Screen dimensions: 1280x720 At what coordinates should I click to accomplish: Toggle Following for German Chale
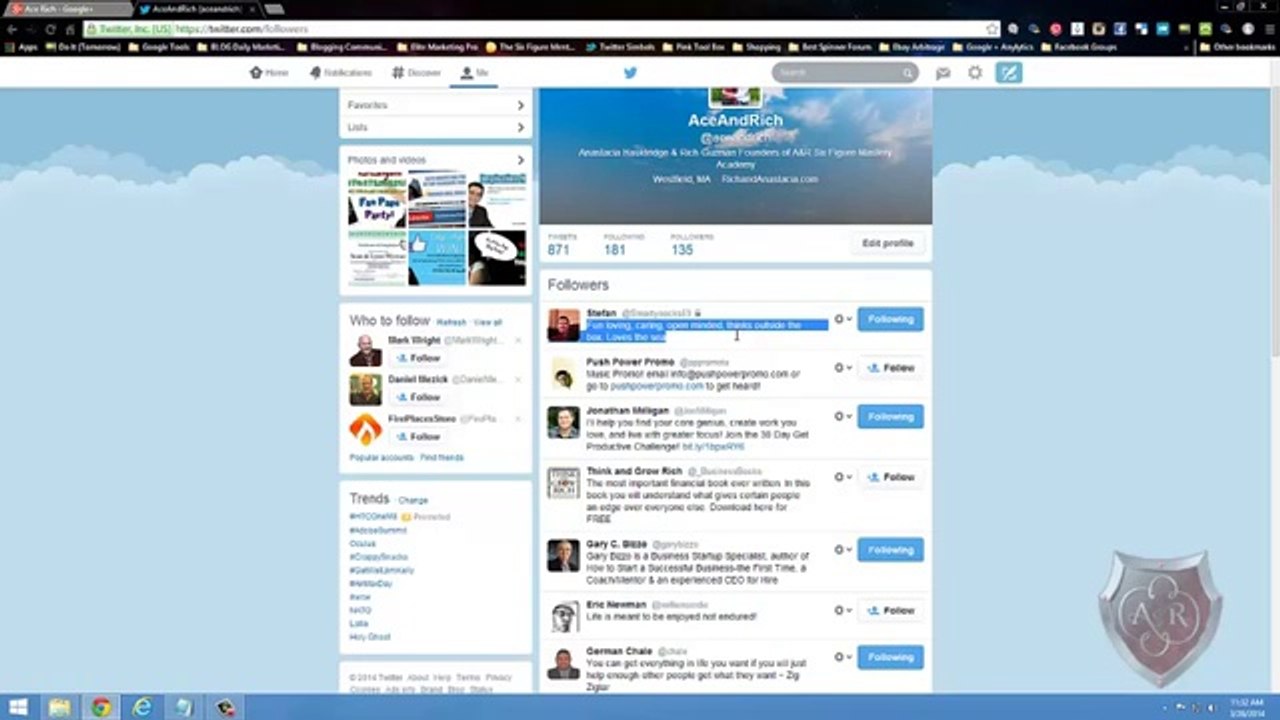890,657
